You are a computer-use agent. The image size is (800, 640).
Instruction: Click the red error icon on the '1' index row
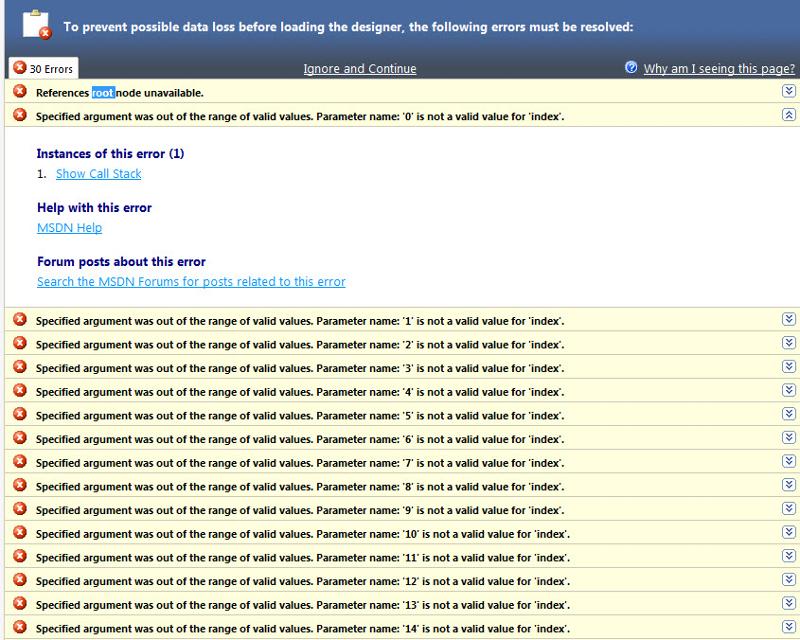click(x=20, y=319)
